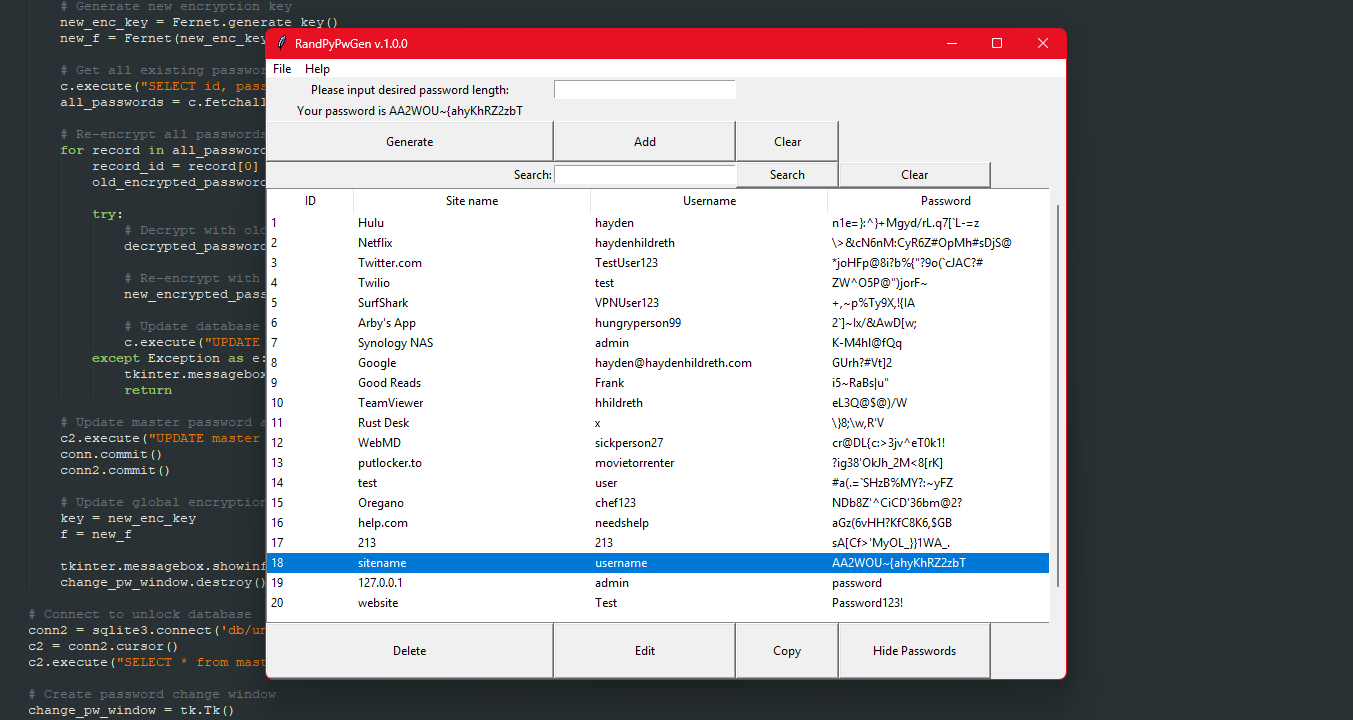Viewport: 1353px width, 720px height.
Task: Click Clear next to the Search button
Action: [914, 175]
